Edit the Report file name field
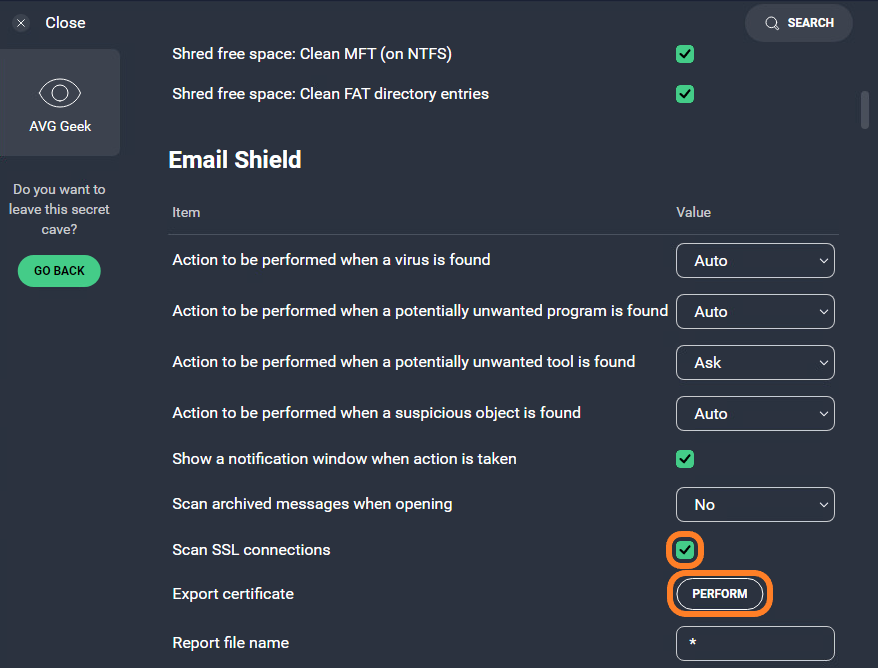This screenshot has height=668, width=878. [755, 643]
